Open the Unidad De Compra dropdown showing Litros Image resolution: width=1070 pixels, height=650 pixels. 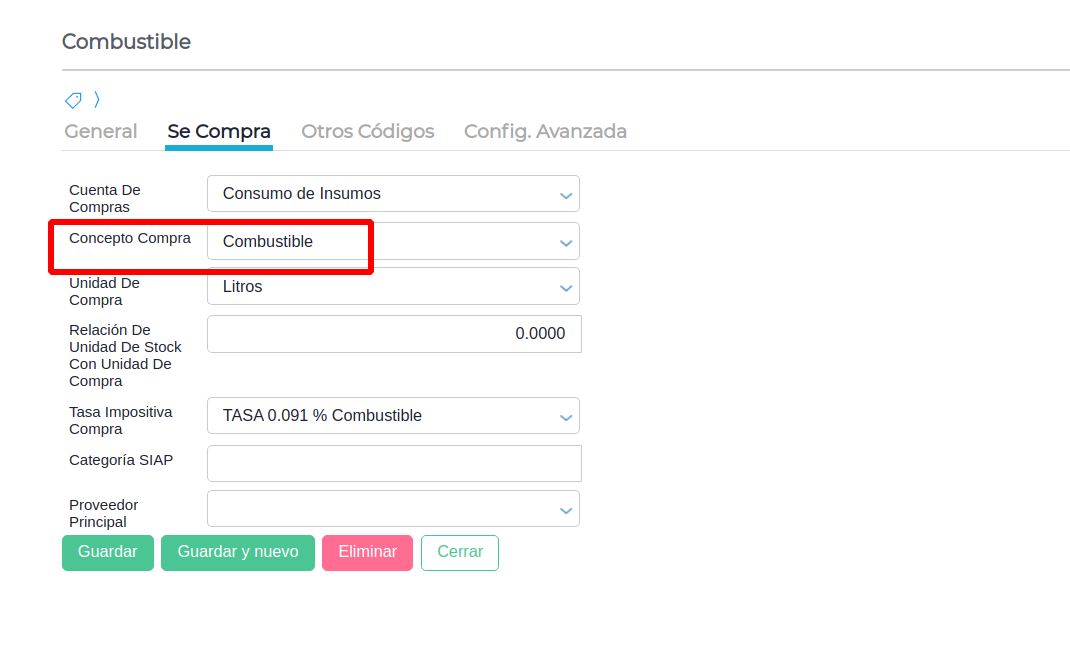coord(393,287)
